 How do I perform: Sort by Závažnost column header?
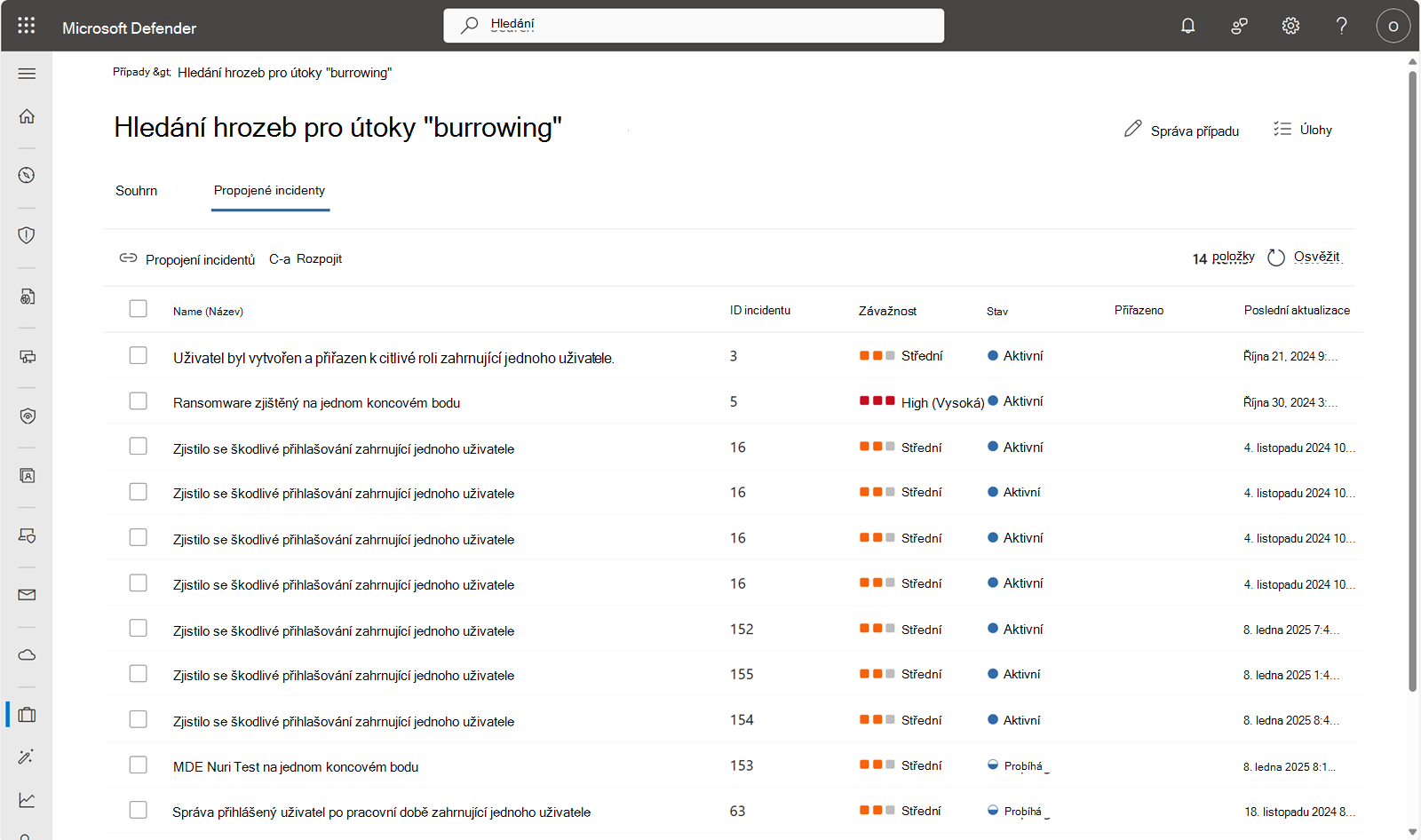coord(887,311)
